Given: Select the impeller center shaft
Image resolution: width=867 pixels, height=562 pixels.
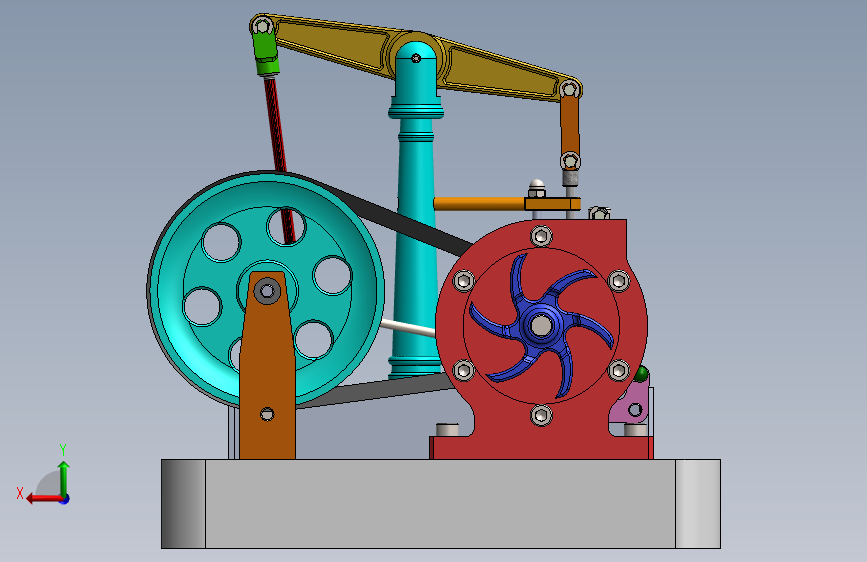Looking at the screenshot, I should click(x=541, y=326).
